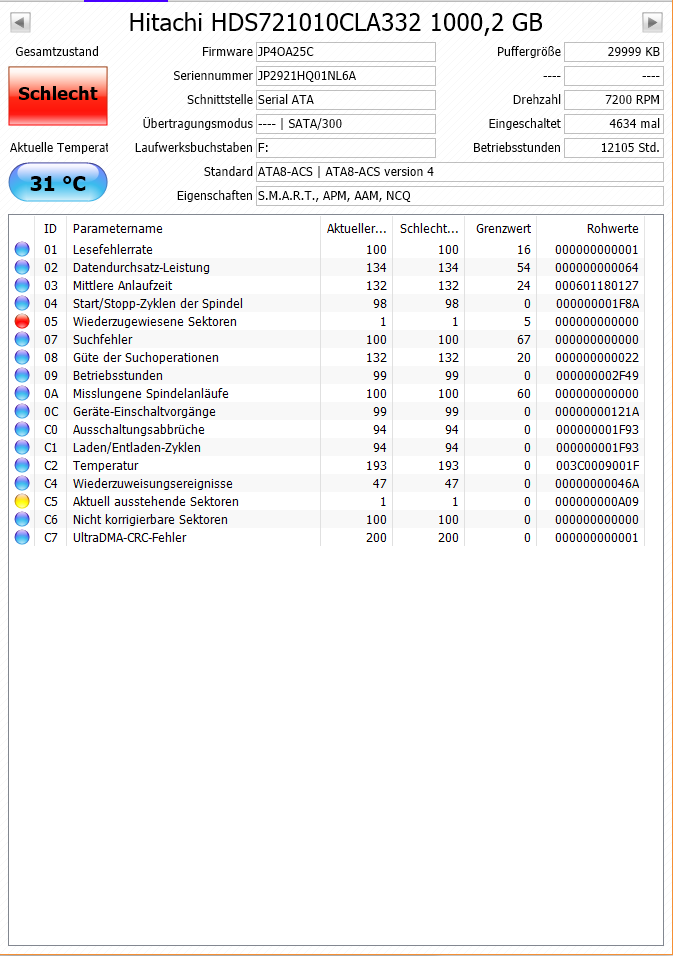Click blue status icon for Suchfehler
Image resolution: width=673 pixels, height=956 pixels.
coord(22,339)
